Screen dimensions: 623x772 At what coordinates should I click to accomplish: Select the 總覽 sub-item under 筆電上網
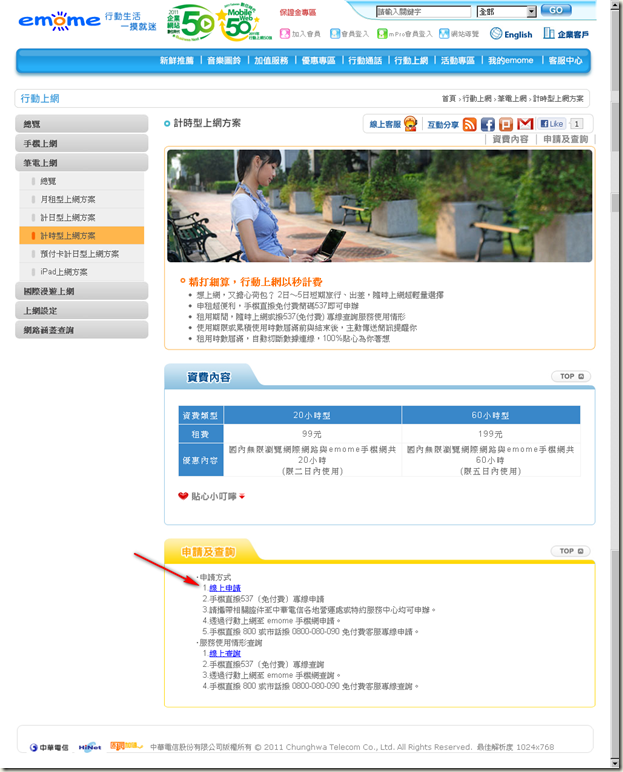pyautogui.click(x=82, y=181)
